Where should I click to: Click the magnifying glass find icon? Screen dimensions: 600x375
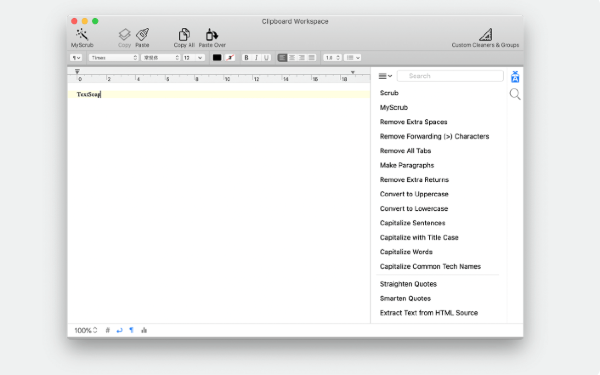[515, 94]
